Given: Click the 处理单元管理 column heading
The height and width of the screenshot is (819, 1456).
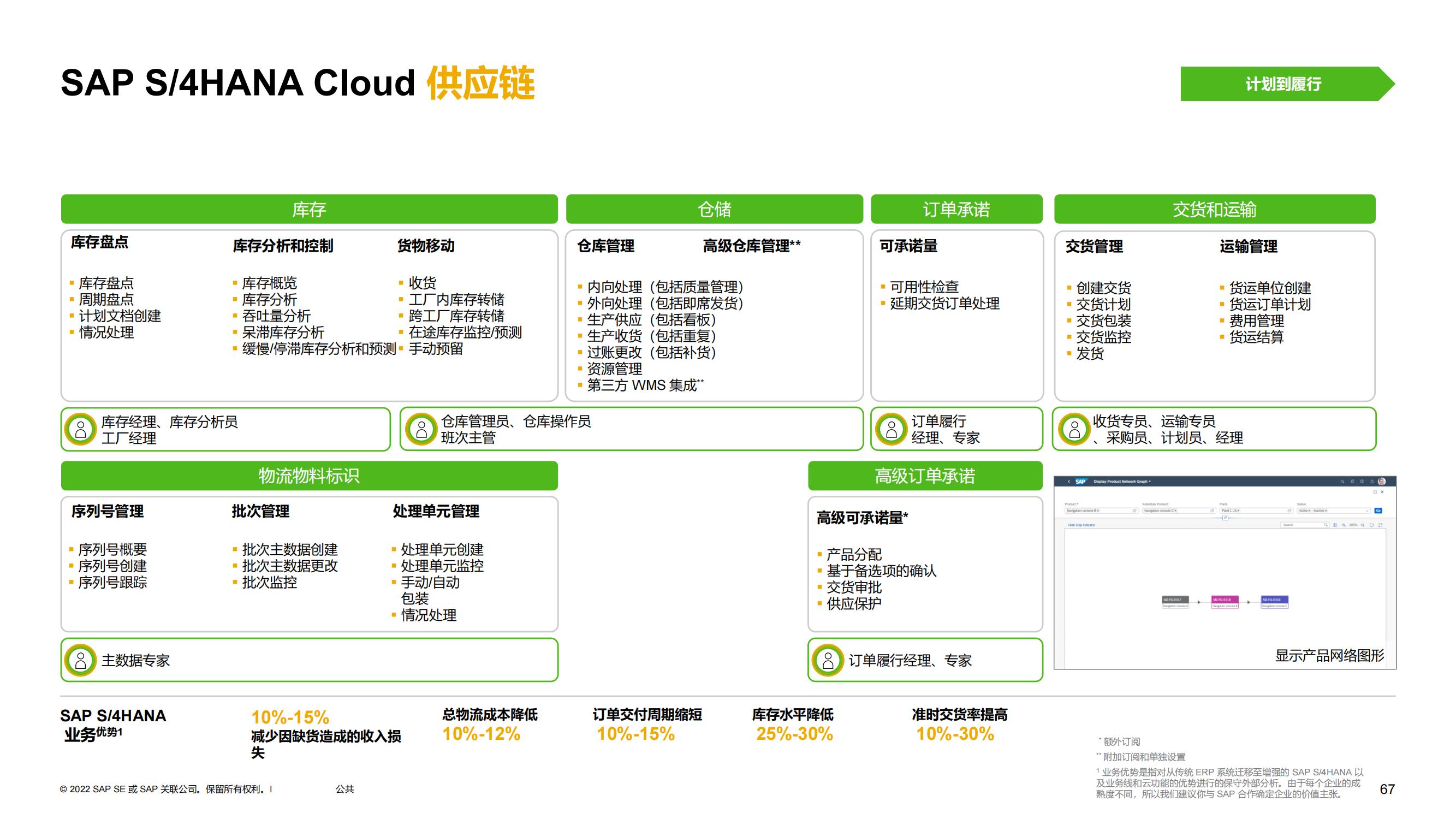Looking at the screenshot, I should click(436, 512).
